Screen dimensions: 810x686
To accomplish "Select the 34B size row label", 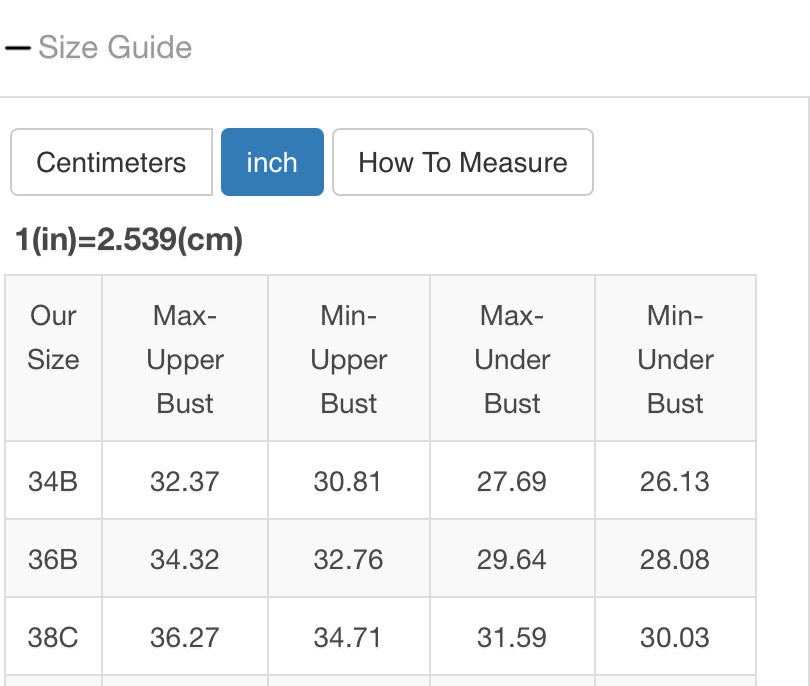I will click(53, 481).
